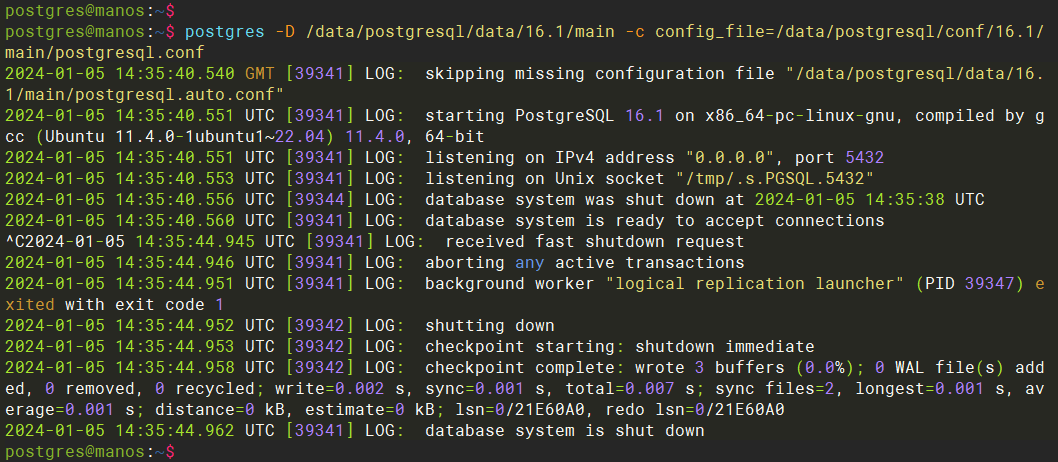Click port 5432 on the IPv4 listening line
This screenshot has width=1058, height=462.
click(x=863, y=158)
